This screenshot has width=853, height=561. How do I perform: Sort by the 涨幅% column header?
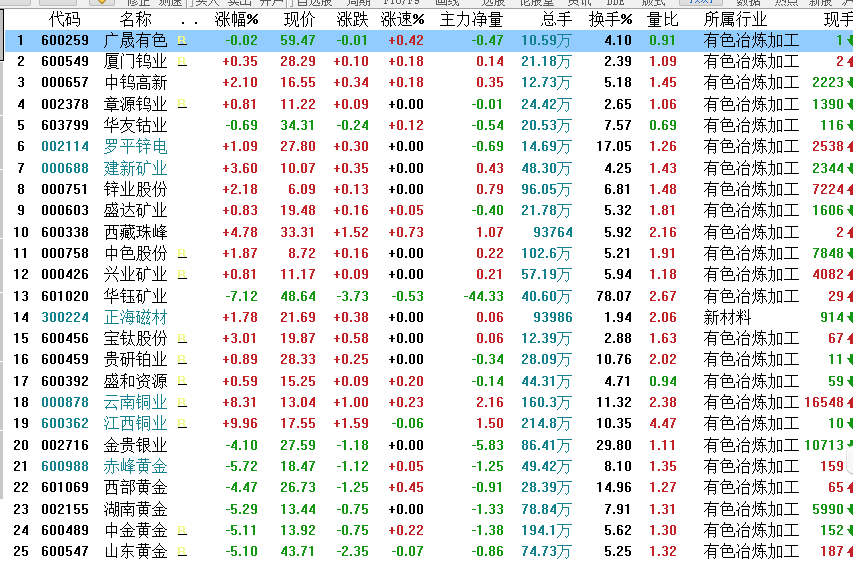click(x=237, y=20)
